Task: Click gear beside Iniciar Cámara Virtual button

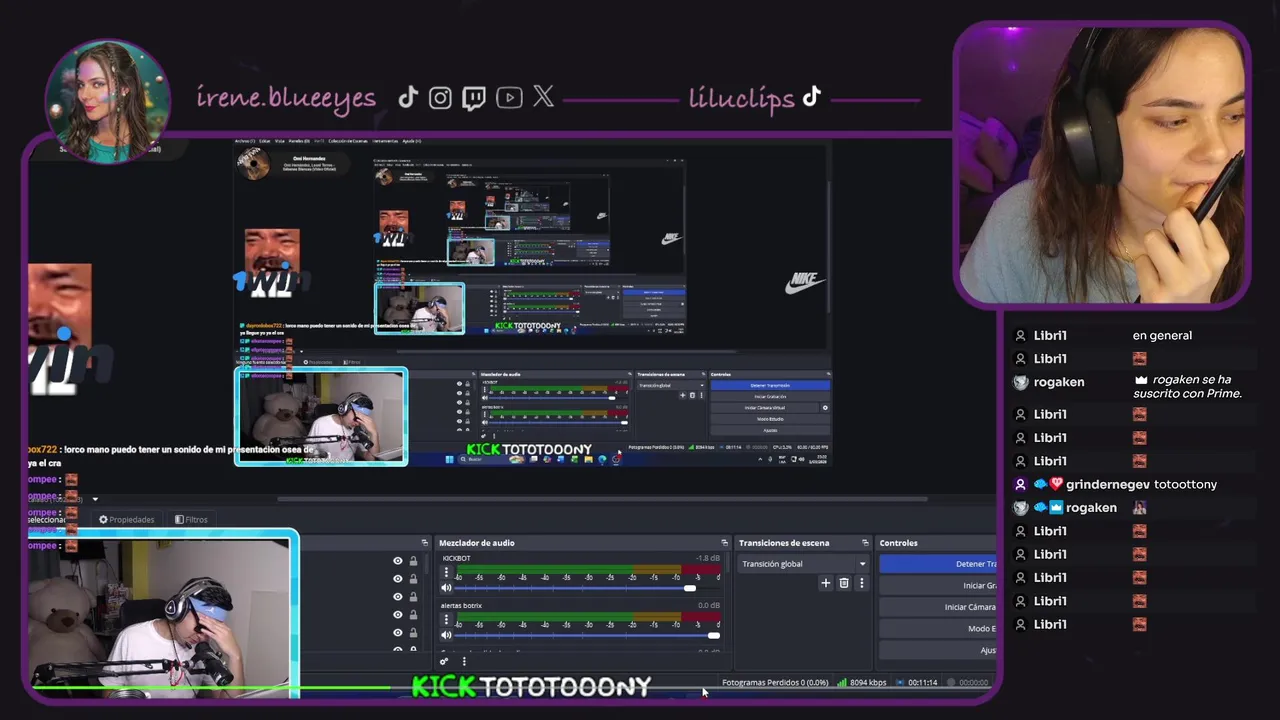Action: point(825,408)
